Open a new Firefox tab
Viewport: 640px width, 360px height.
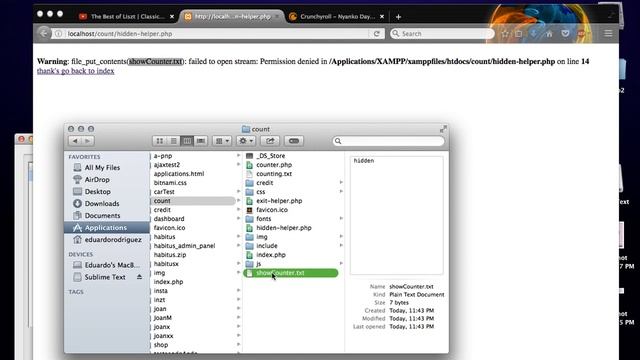(398, 17)
